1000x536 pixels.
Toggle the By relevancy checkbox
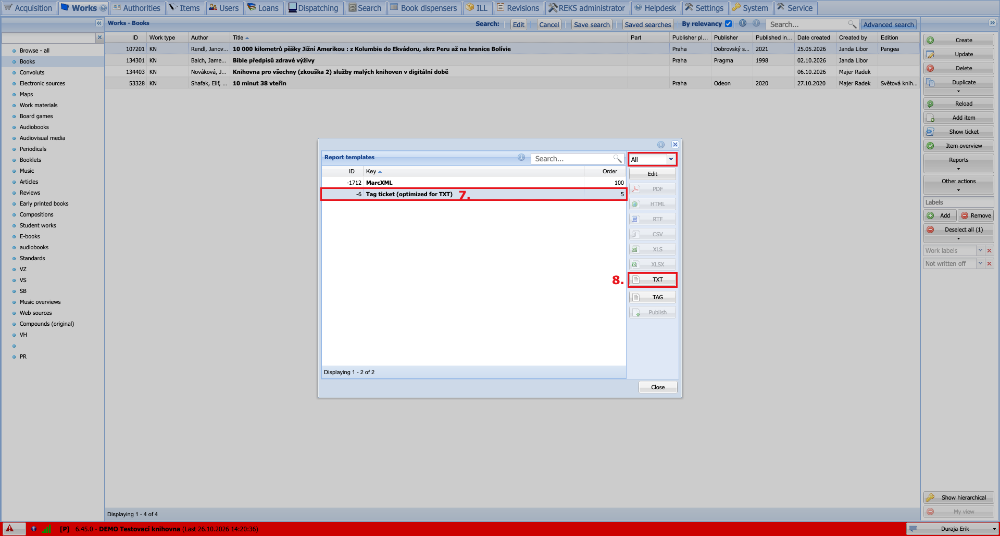click(728, 24)
